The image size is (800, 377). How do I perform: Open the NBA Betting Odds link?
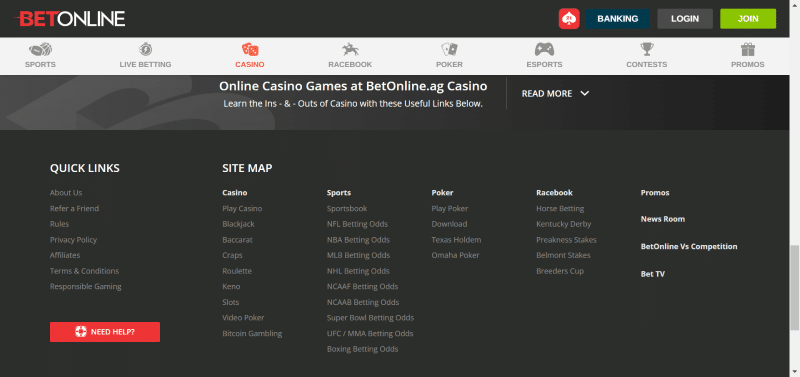click(x=358, y=240)
